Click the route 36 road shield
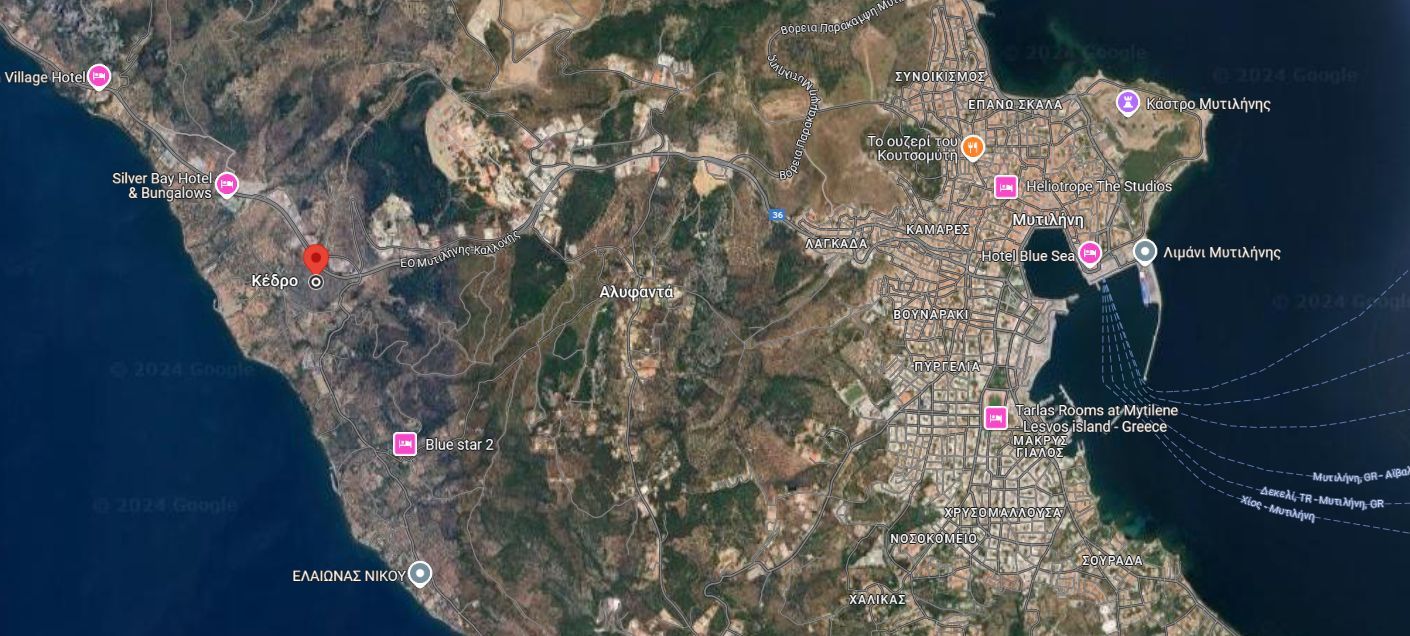Image resolution: width=1410 pixels, height=636 pixels. [x=777, y=215]
